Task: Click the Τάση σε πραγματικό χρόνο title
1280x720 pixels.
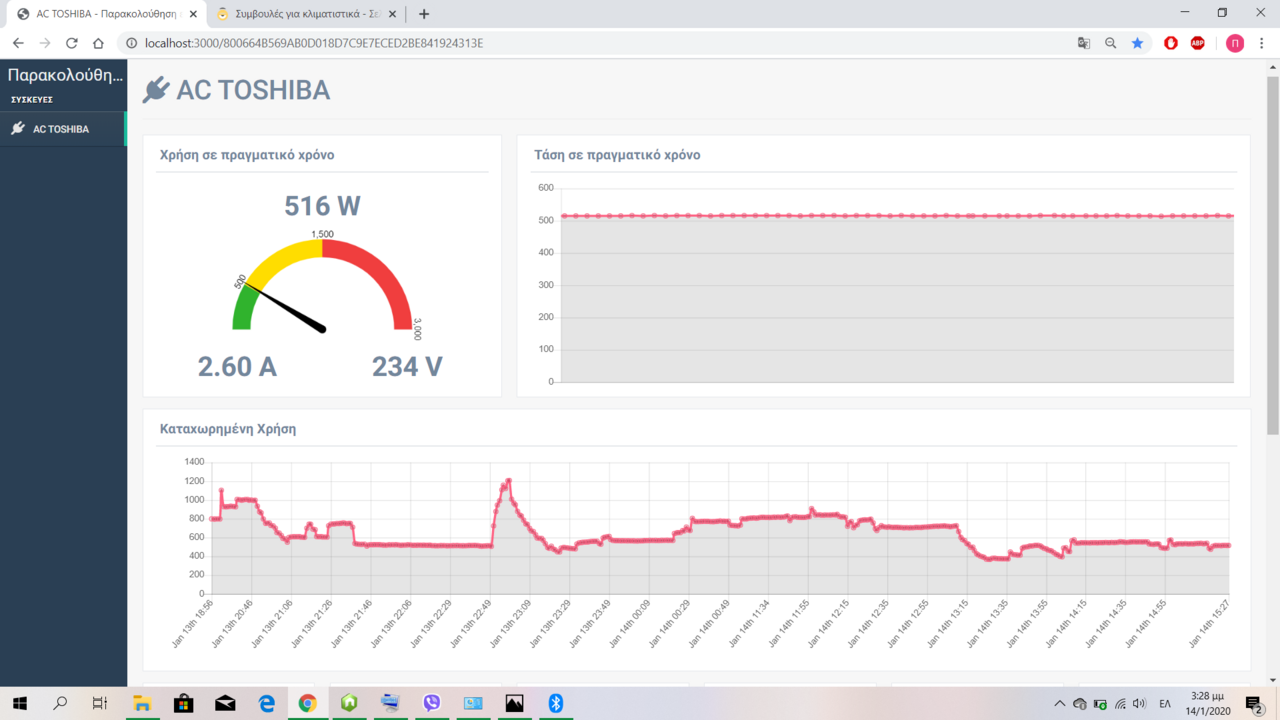Action: [x=617, y=155]
